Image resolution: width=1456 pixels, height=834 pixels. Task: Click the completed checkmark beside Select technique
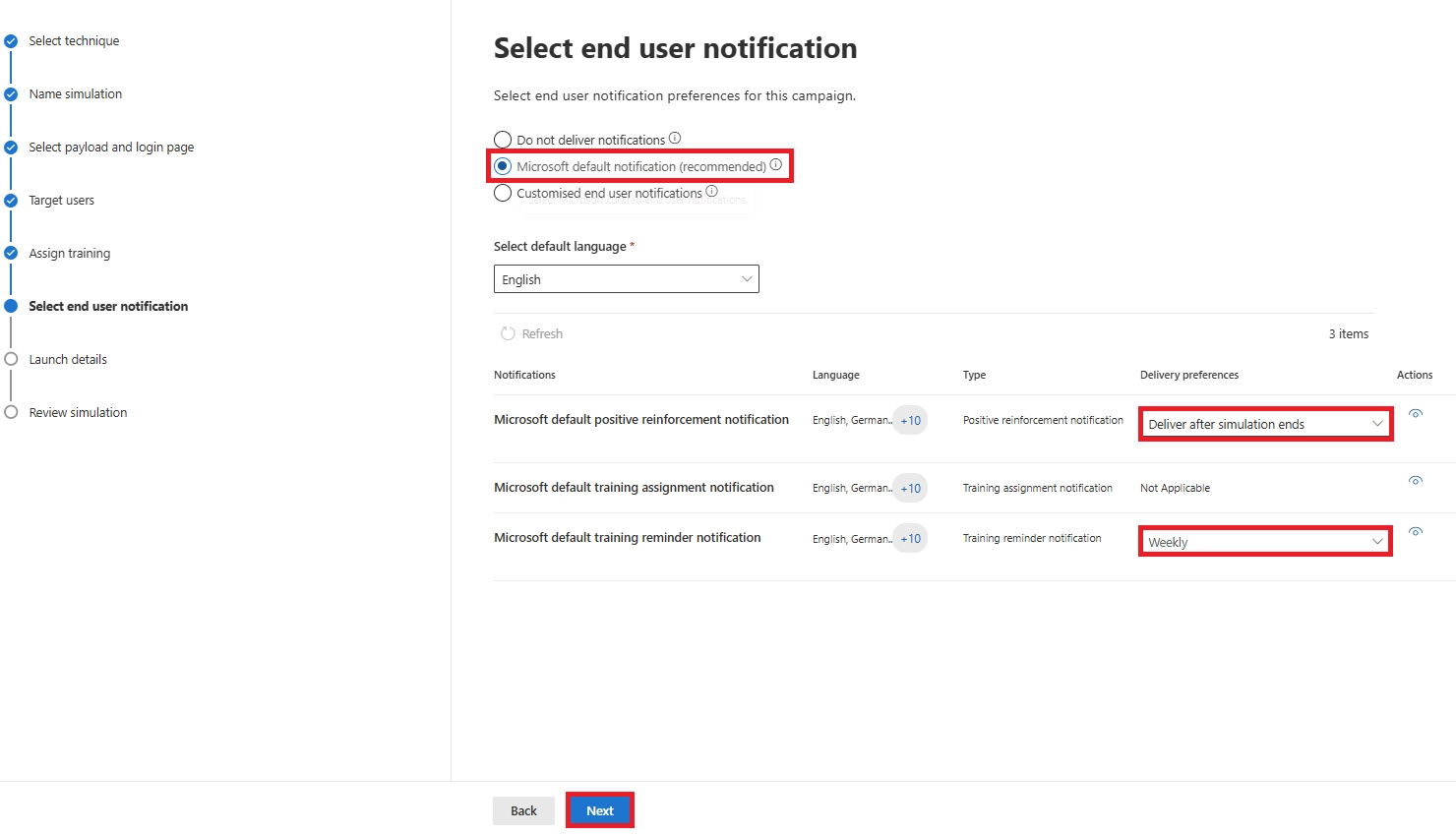pos(11,40)
